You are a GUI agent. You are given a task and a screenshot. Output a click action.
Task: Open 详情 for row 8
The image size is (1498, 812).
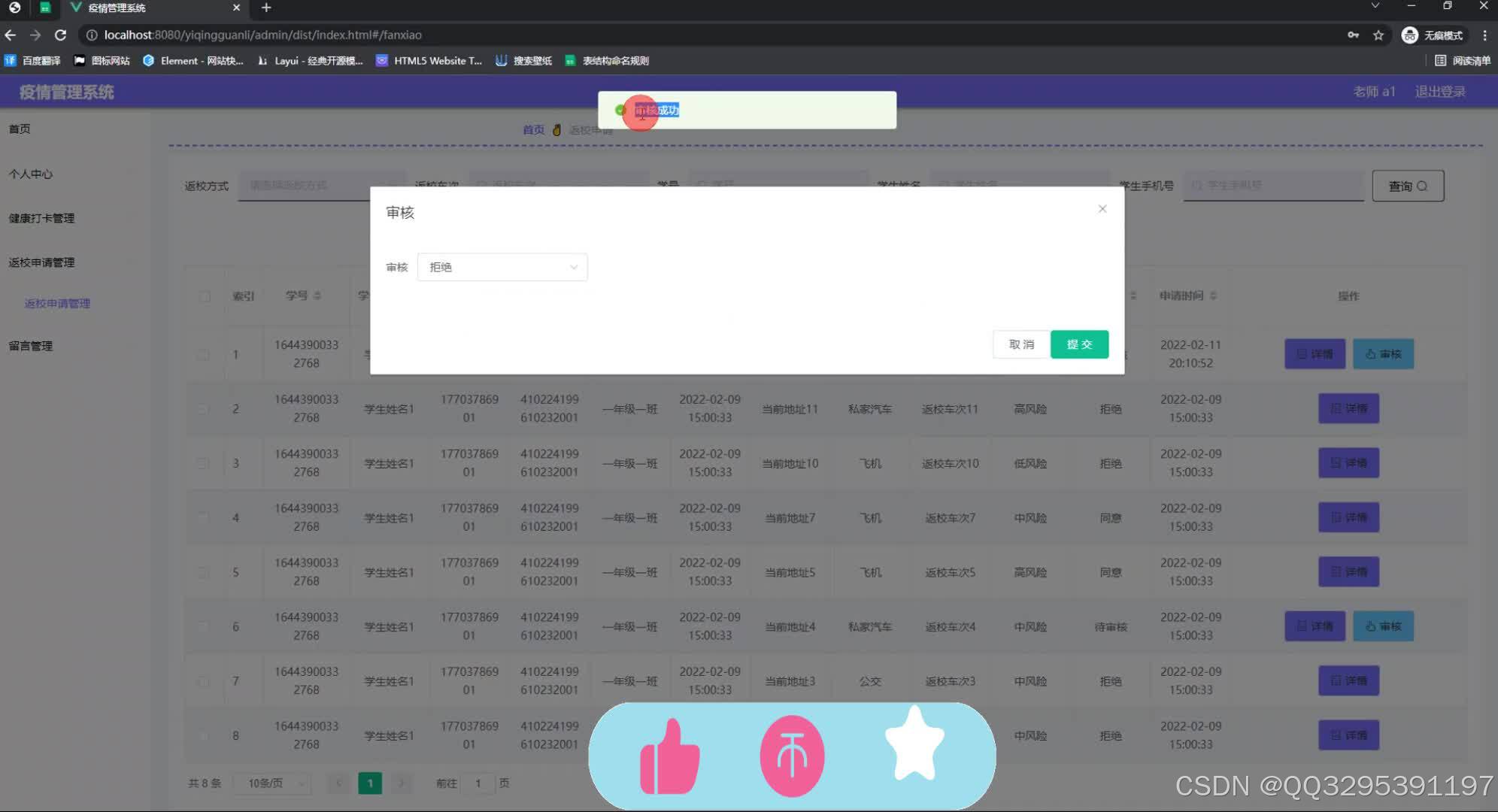coord(1348,735)
